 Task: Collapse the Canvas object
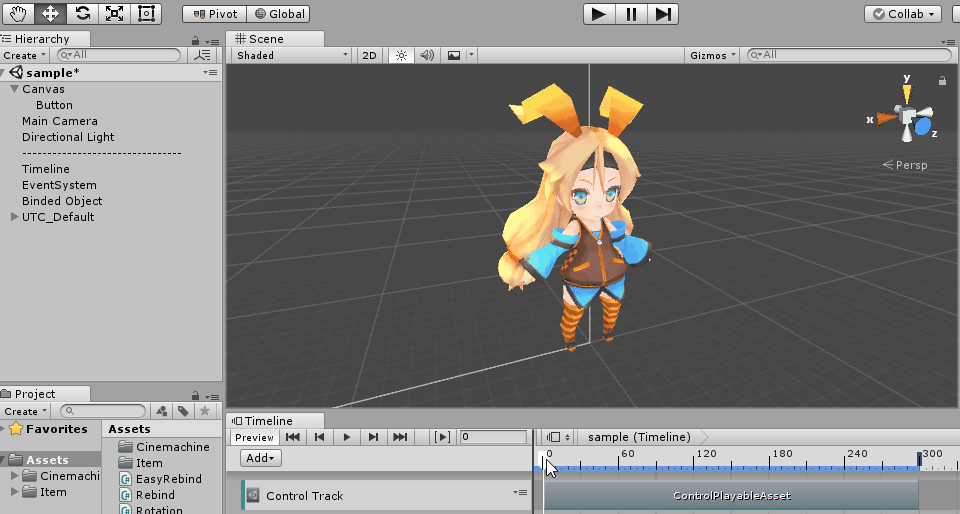[14, 89]
